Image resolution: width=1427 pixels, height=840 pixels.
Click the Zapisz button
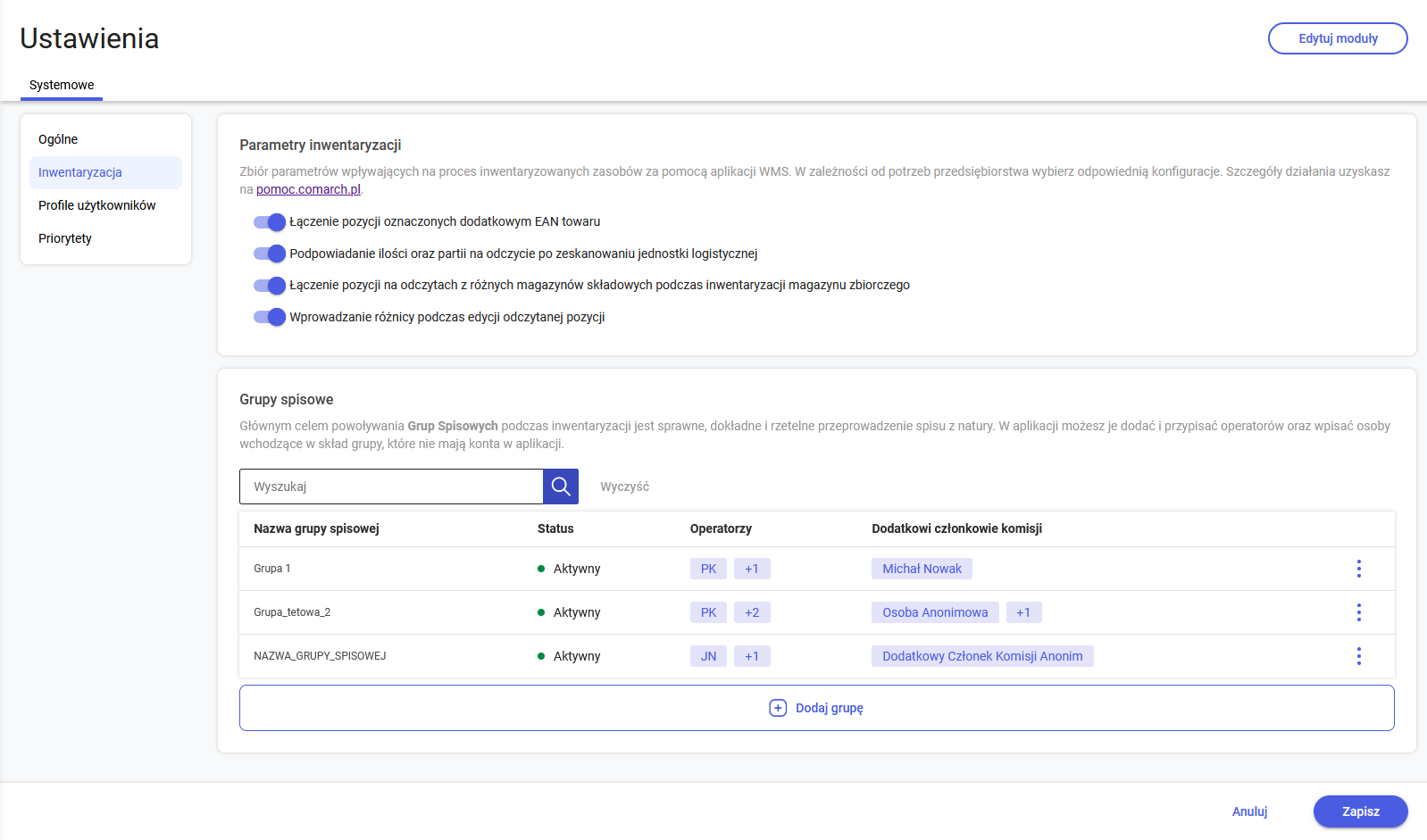(x=1360, y=811)
